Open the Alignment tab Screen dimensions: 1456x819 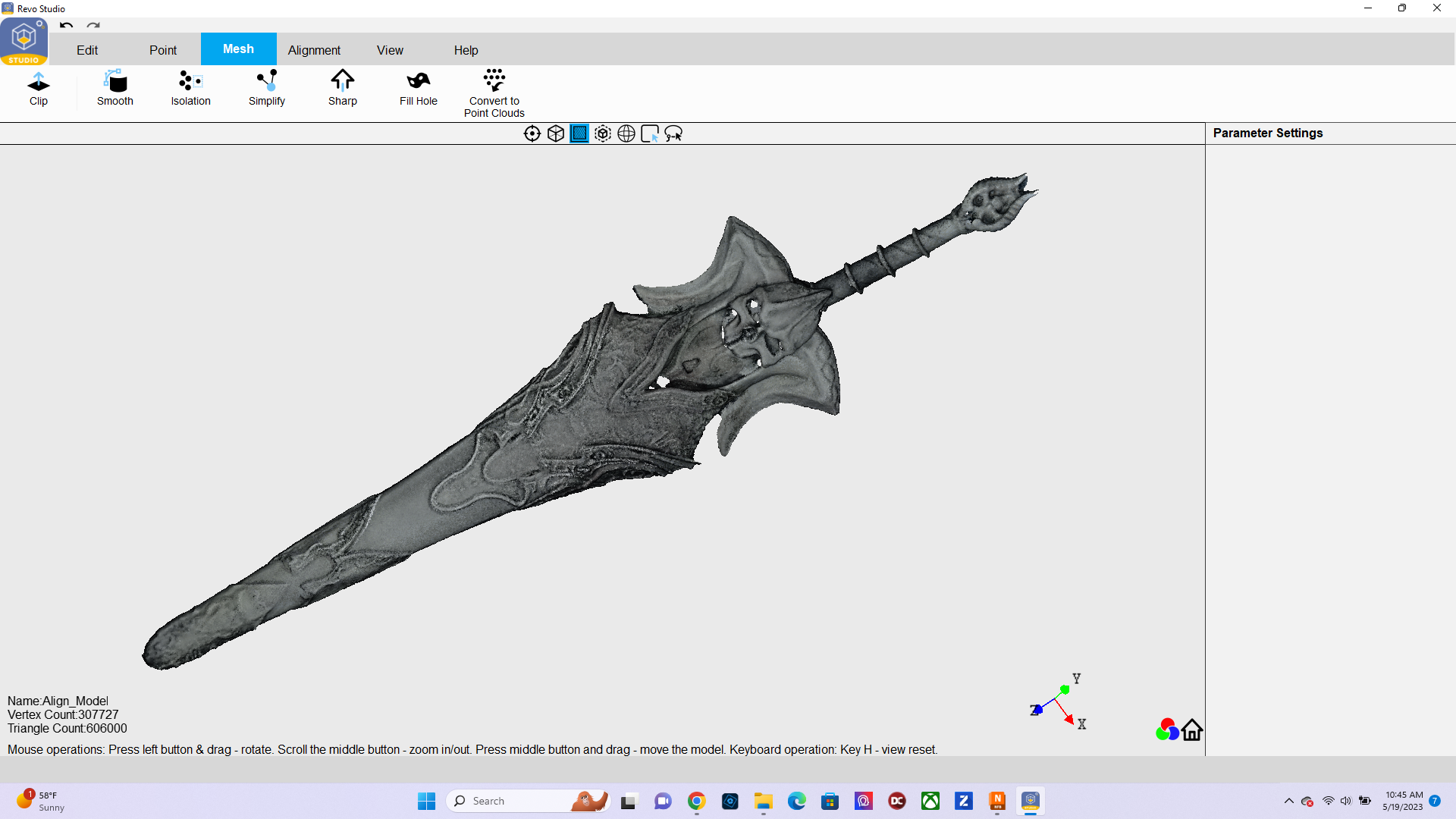pos(314,50)
